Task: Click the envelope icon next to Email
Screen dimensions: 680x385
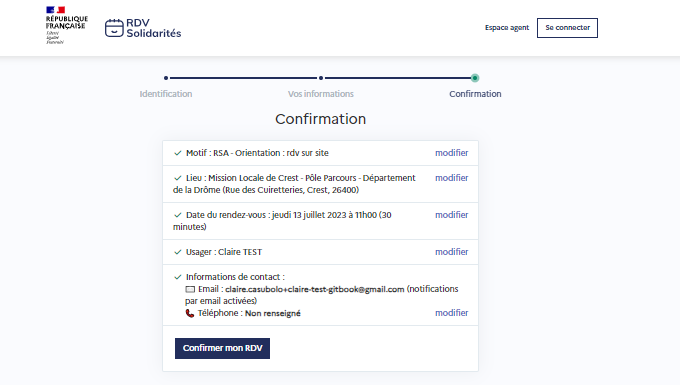Action: 190,289
